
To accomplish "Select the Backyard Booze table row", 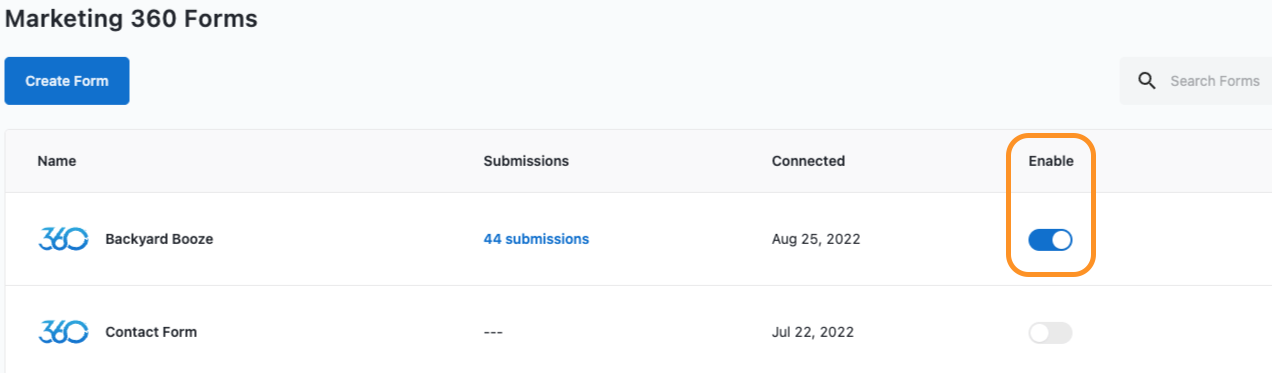I will tap(638, 239).
